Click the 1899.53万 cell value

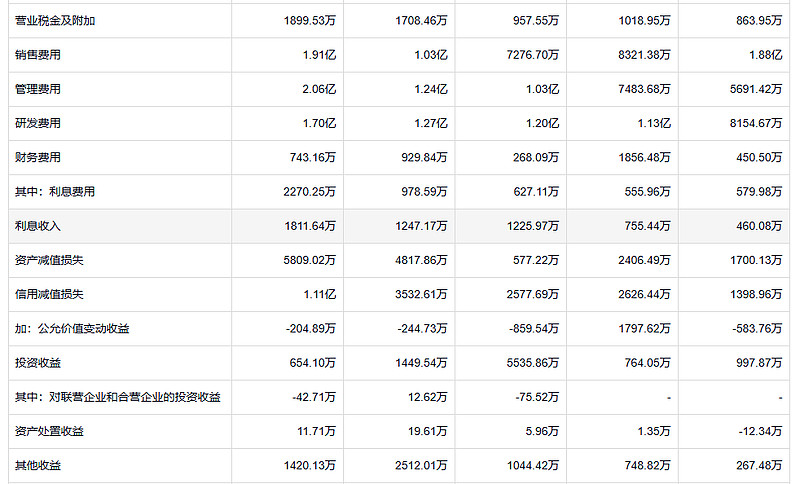310,20
